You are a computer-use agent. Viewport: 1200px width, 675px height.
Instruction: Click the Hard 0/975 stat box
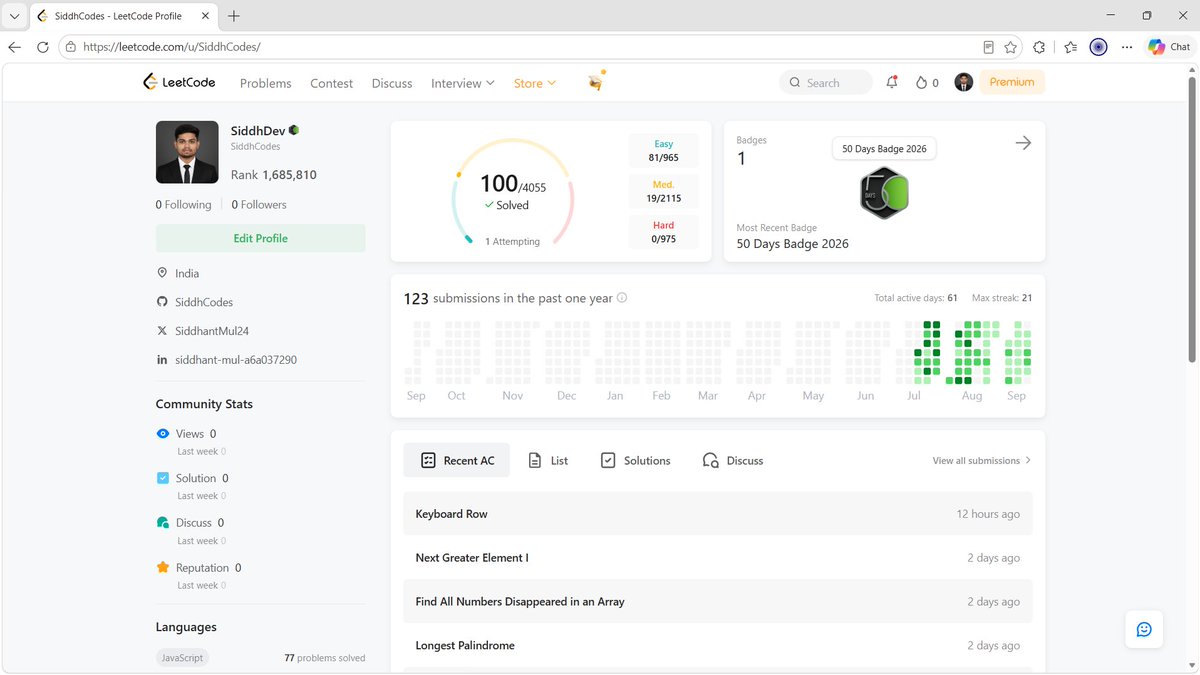[664, 232]
